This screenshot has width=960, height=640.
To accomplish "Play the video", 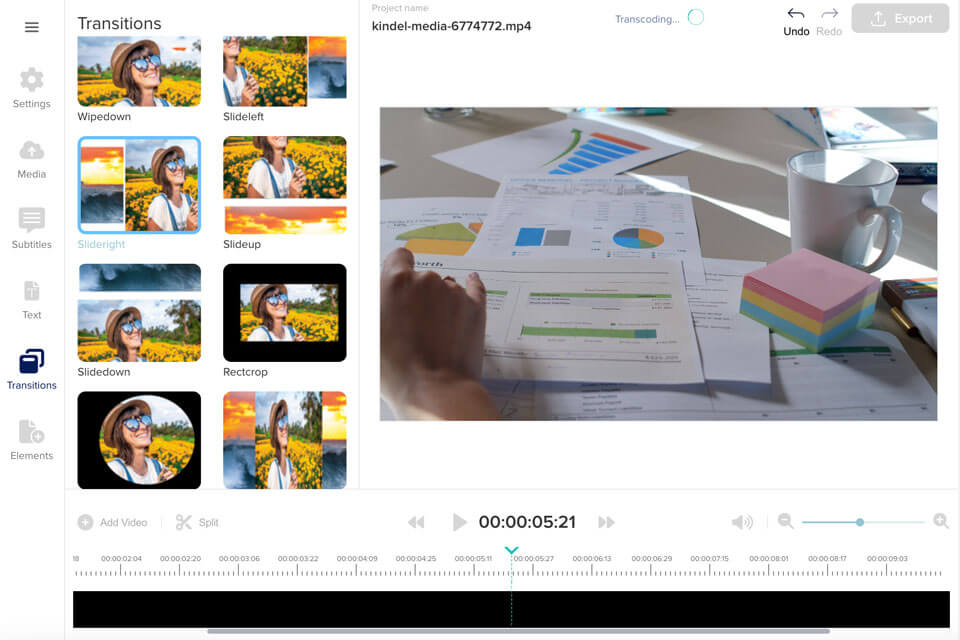I will pos(459,522).
